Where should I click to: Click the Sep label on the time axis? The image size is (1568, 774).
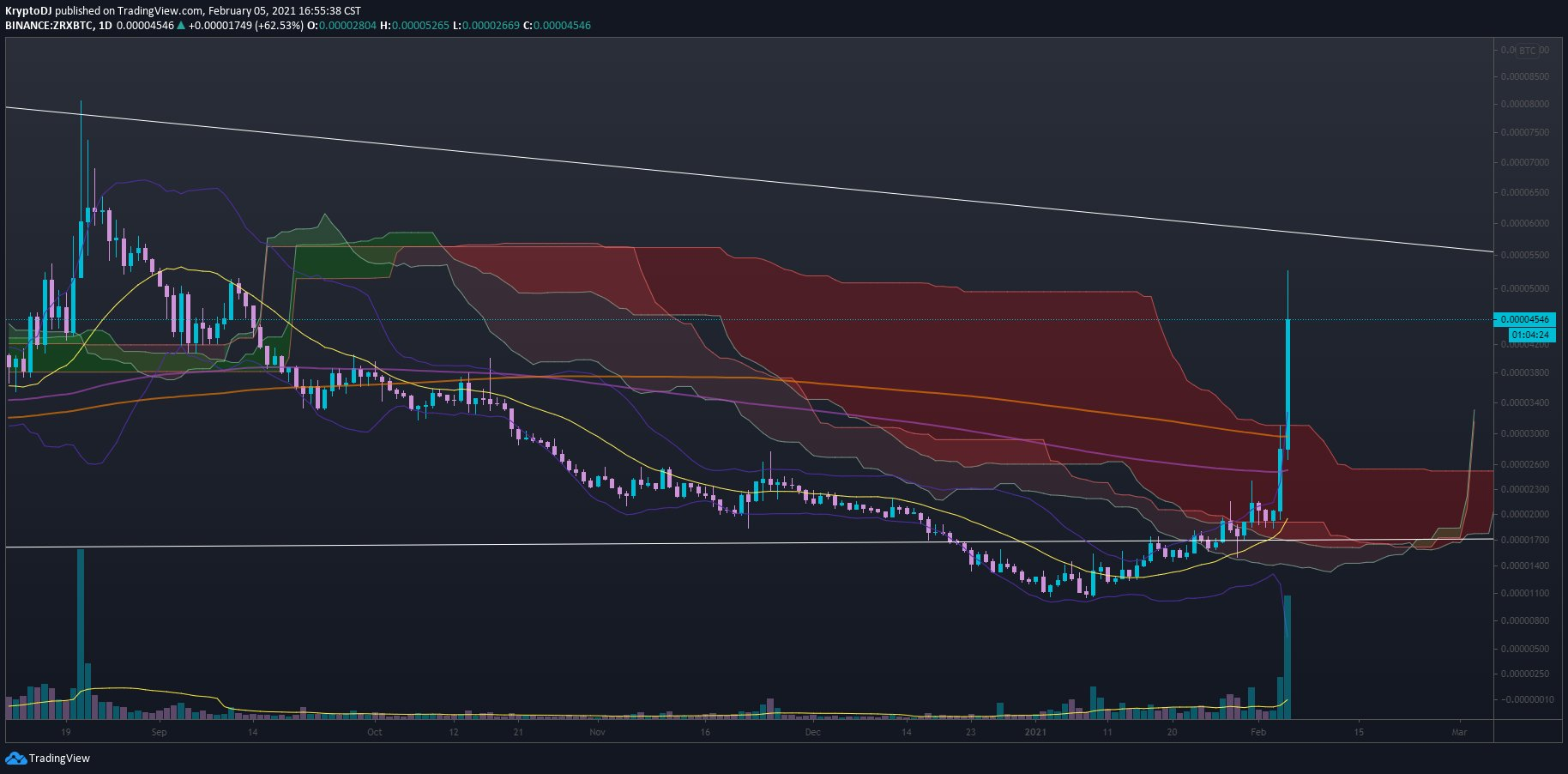pyautogui.click(x=159, y=732)
